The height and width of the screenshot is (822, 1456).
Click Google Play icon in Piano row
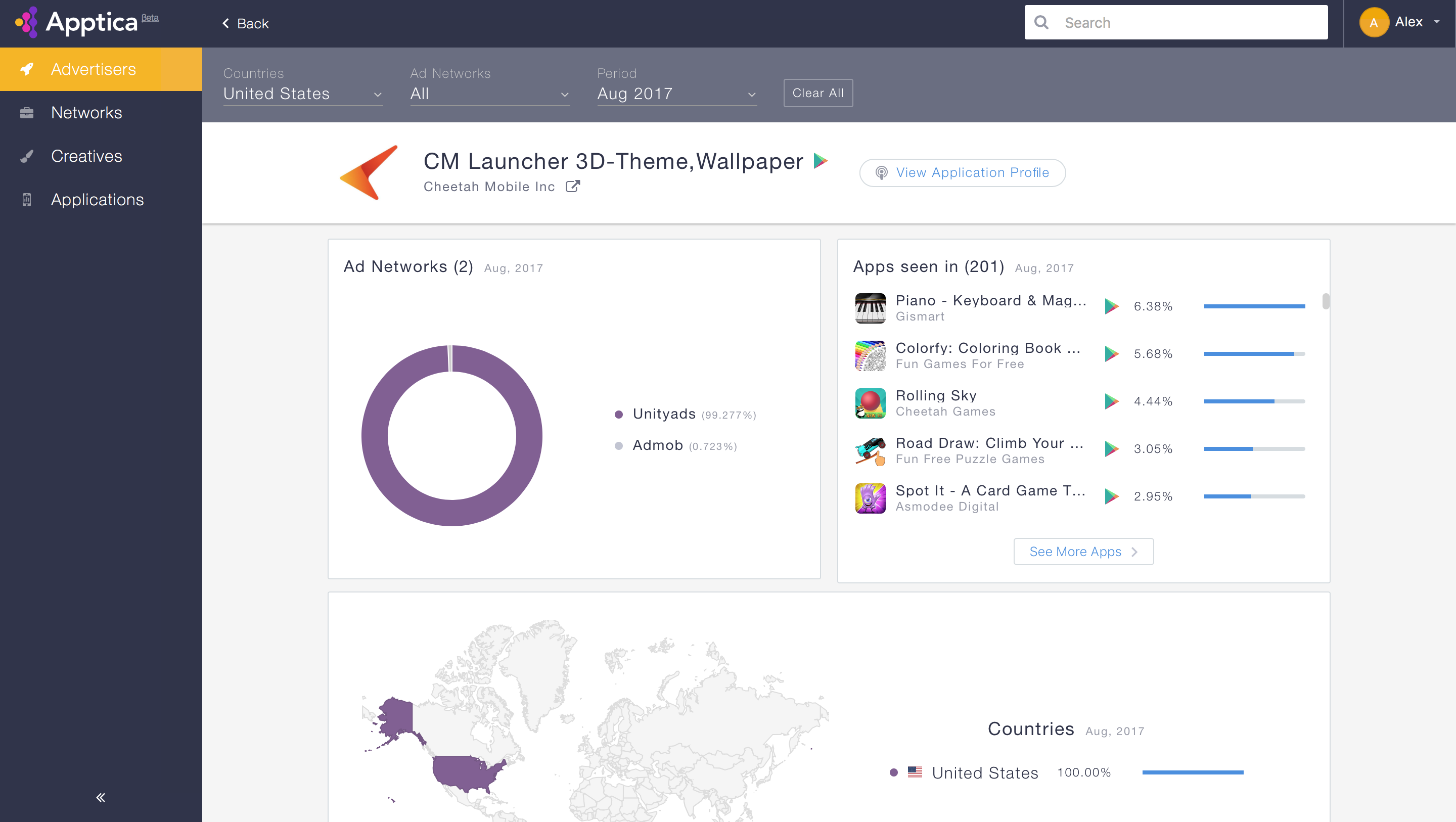[x=1112, y=306]
